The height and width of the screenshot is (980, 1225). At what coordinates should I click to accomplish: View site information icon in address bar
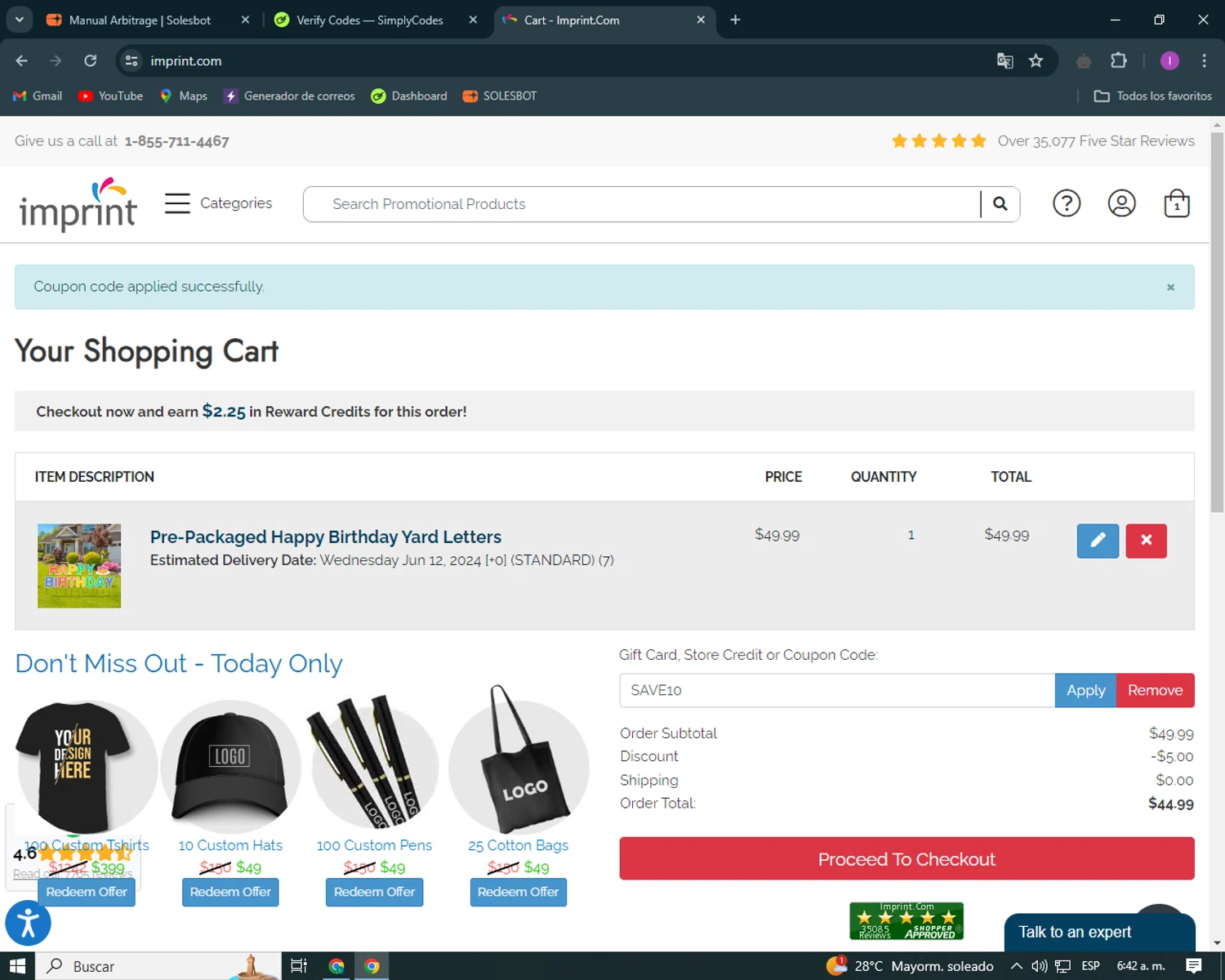(131, 60)
